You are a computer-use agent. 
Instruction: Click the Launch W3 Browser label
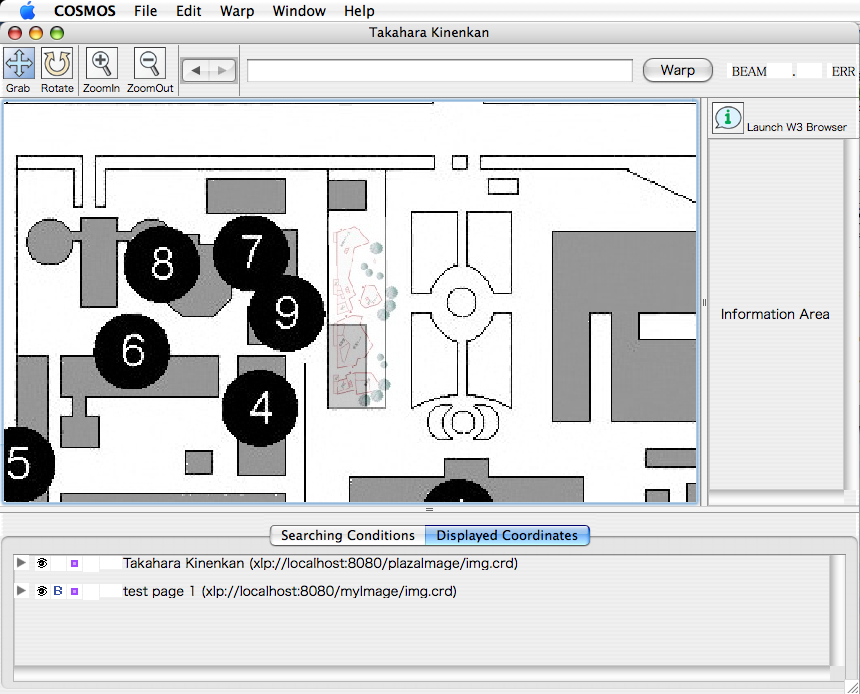(796, 127)
